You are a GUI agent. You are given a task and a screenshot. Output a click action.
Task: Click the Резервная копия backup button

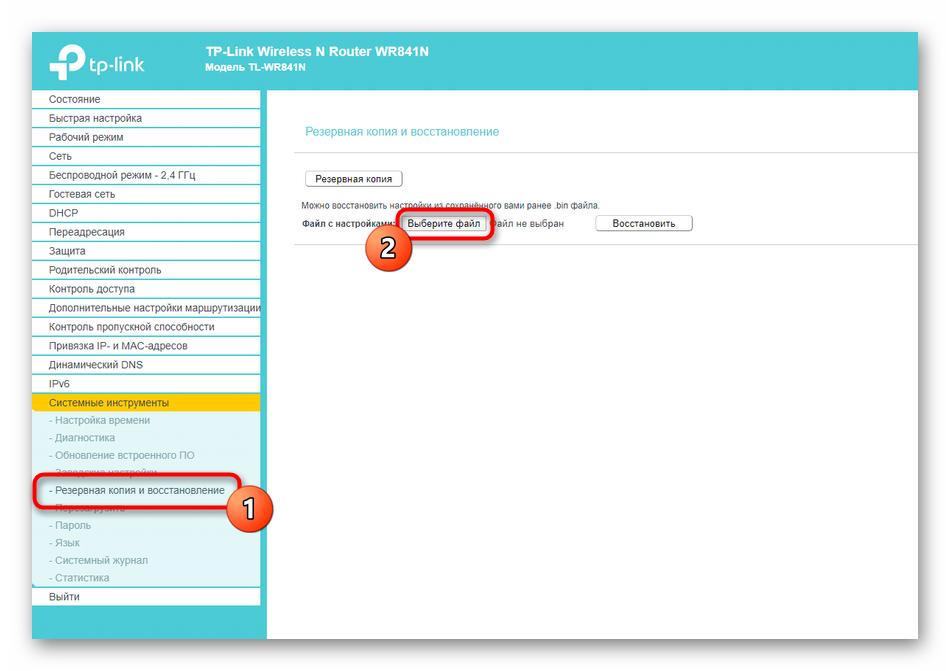353,179
